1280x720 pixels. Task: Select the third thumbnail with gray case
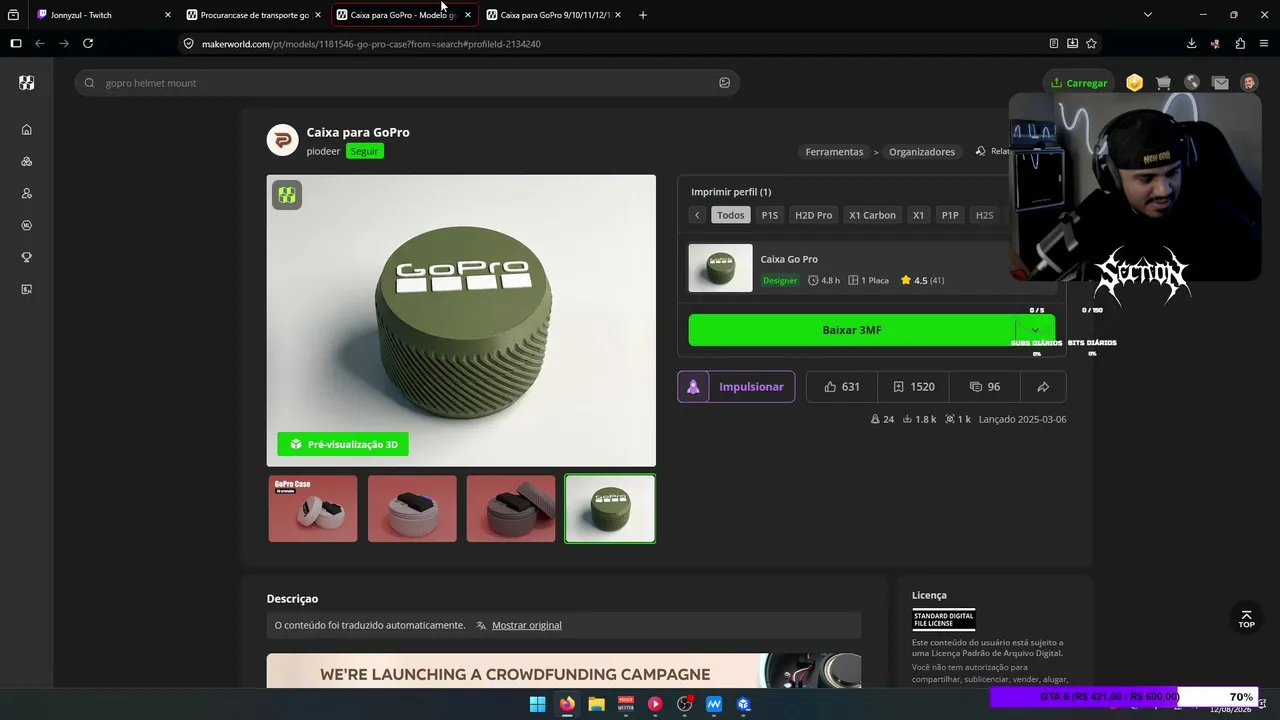[x=511, y=509]
